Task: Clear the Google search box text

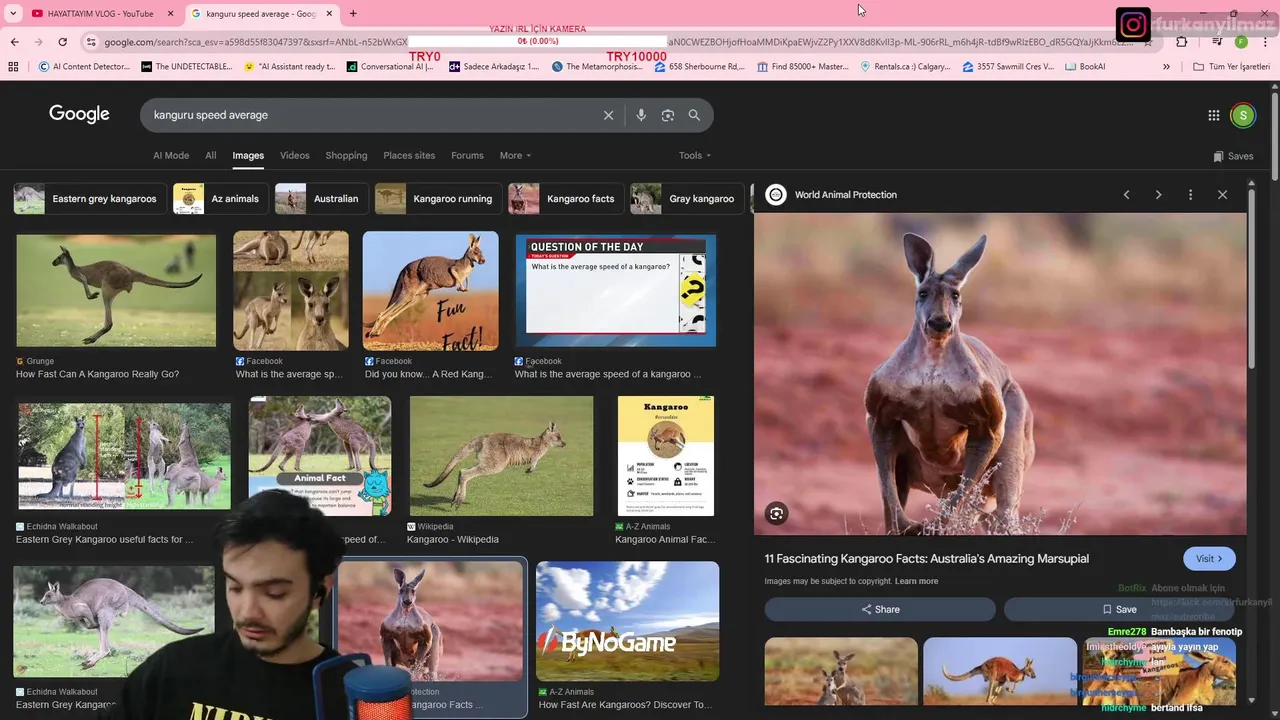Action: click(608, 115)
